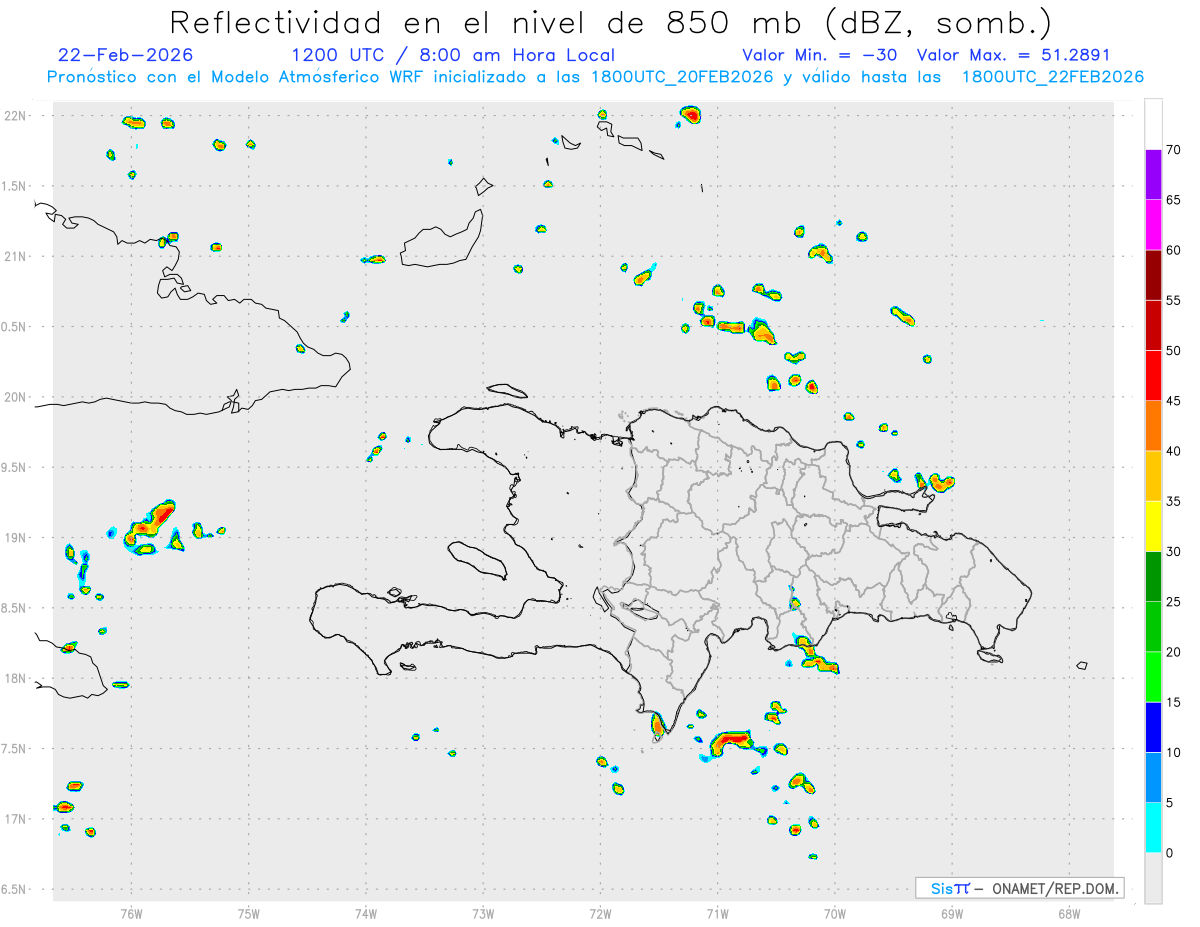The image size is (1200, 927).
Task: Click the '10' color bar label
Action: coord(1173,752)
